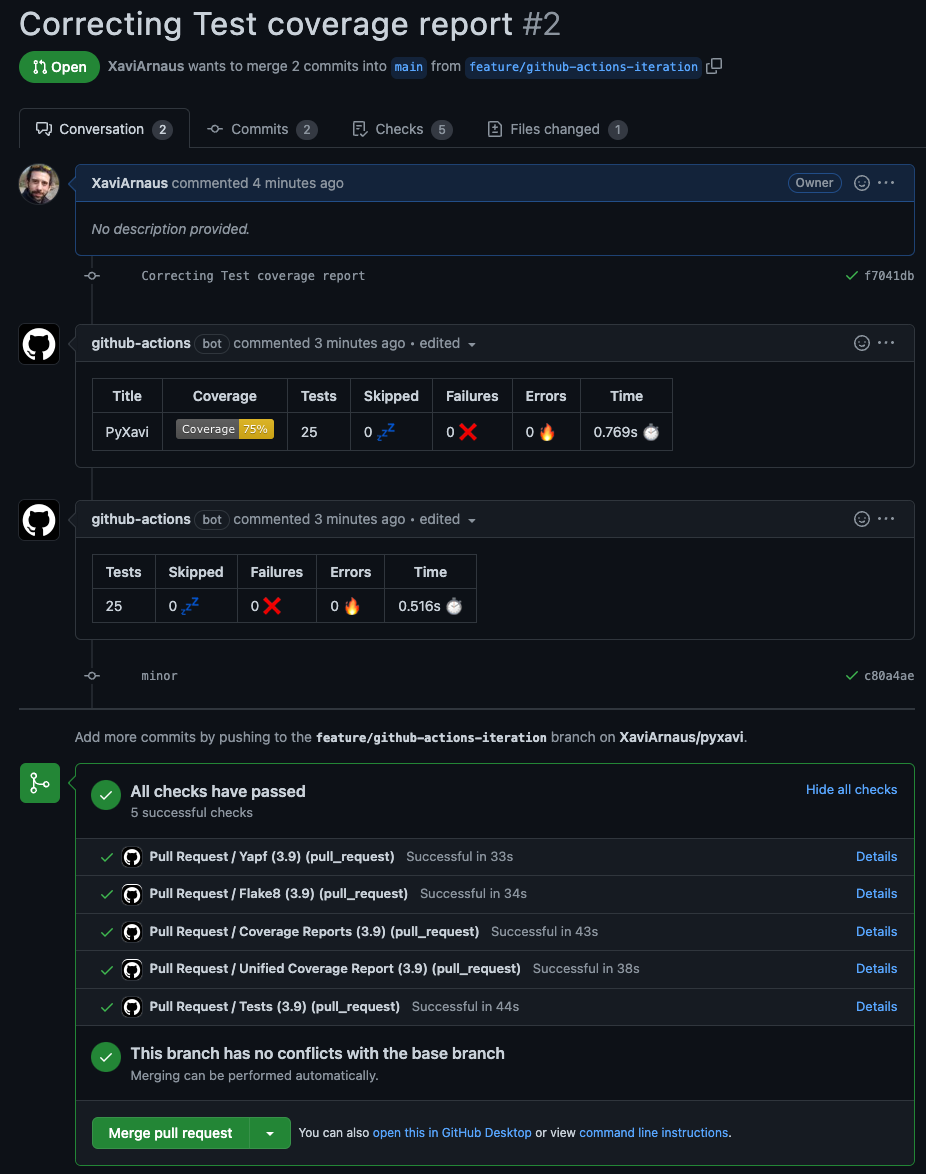
Task: Click github-actions avatar on first bot comment
Action: (39, 344)
